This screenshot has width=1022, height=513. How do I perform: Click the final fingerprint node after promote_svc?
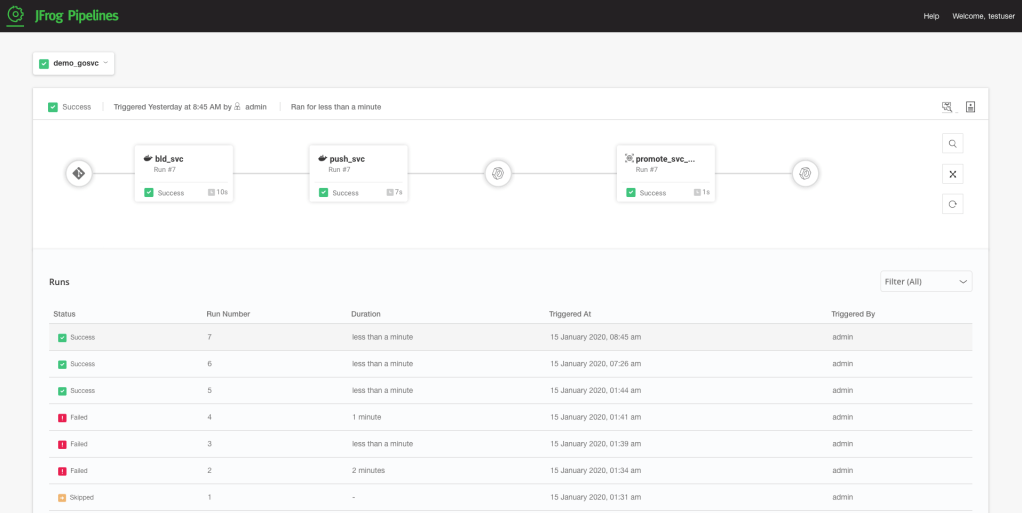click(804, 174)
